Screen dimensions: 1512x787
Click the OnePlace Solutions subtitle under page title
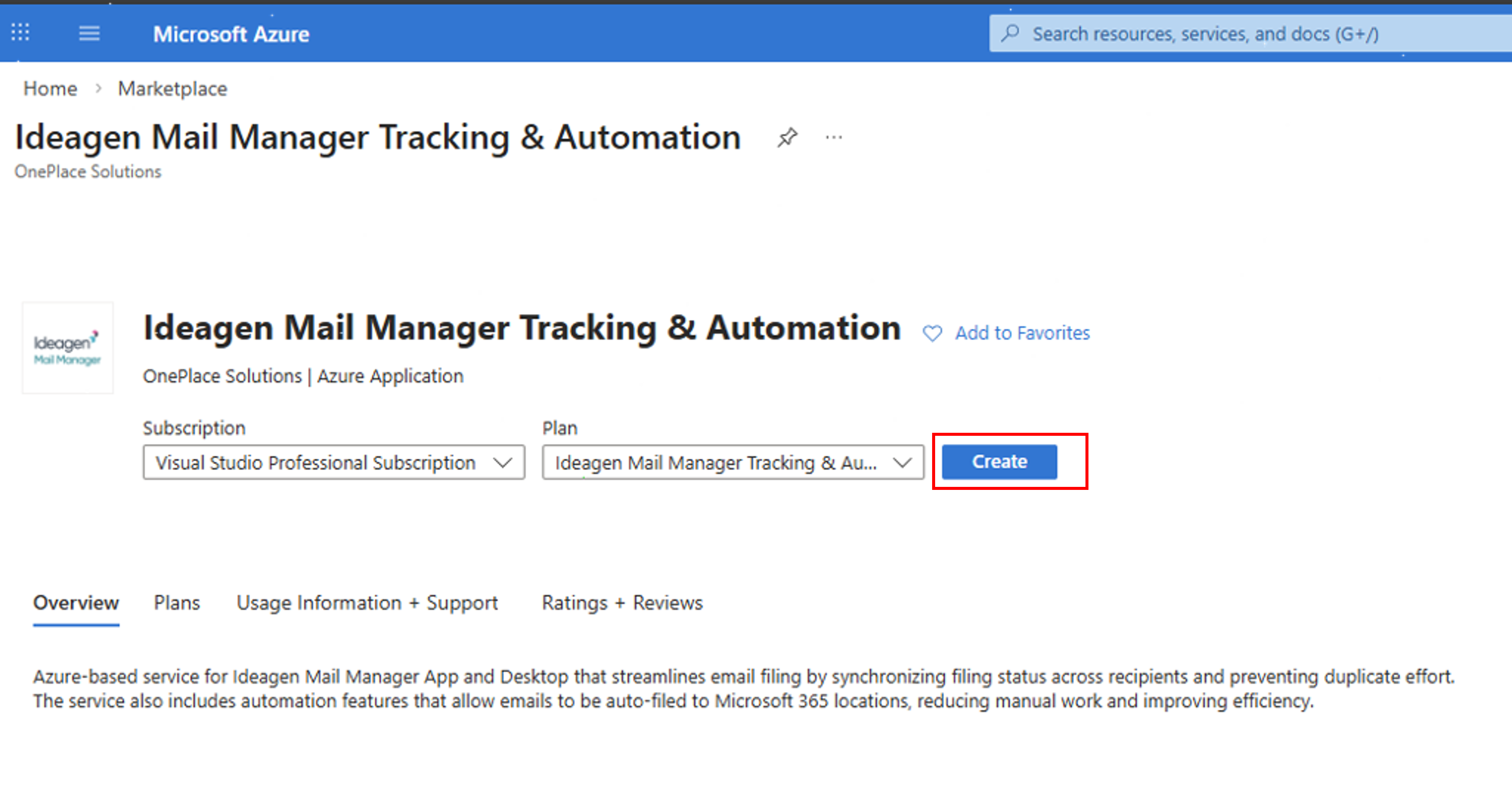pyautogui.click(x=88, y=171)
